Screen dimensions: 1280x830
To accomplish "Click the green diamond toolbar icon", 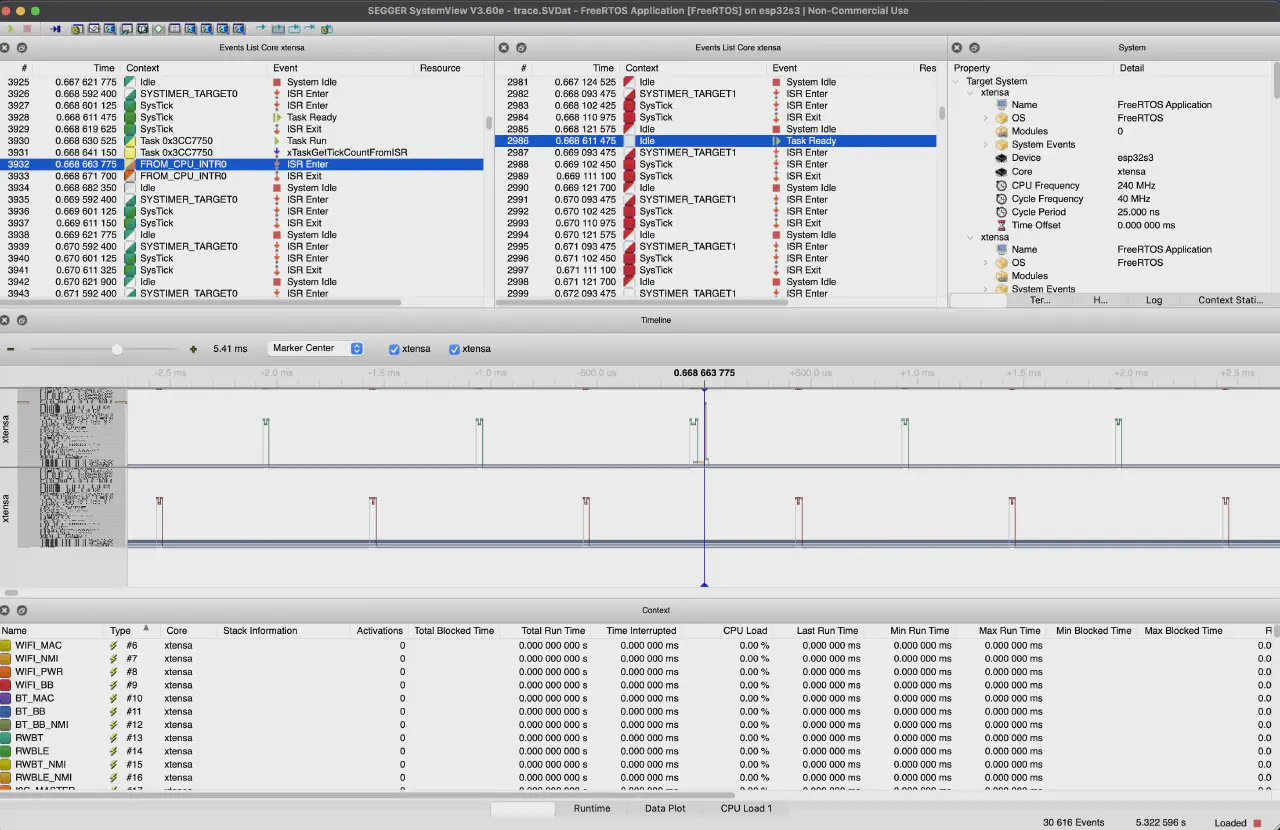I will tap(158, 29).
